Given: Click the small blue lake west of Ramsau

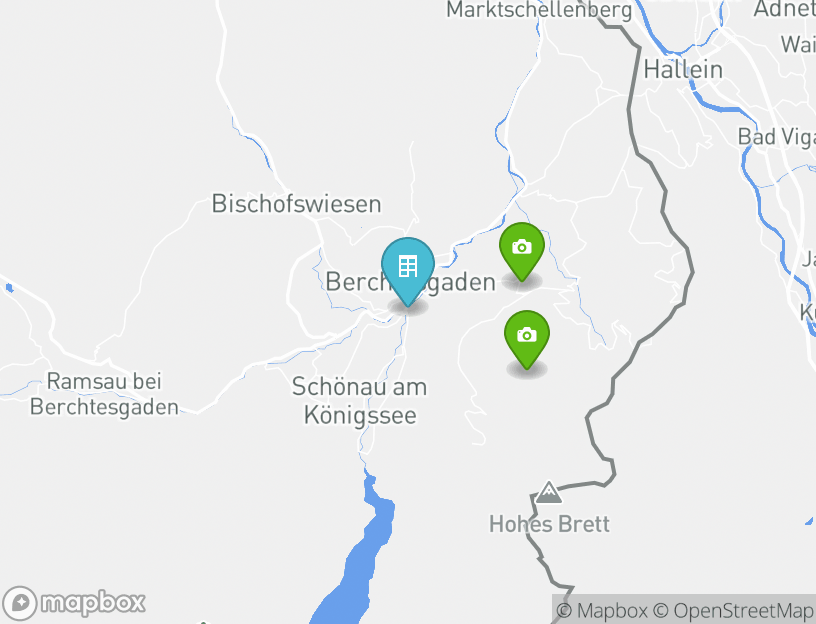Looking at the screenshot, I should tap(9, 288).
